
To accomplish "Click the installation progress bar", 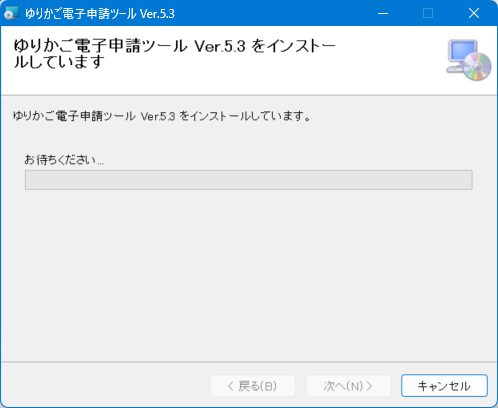I will pos(249,180).
